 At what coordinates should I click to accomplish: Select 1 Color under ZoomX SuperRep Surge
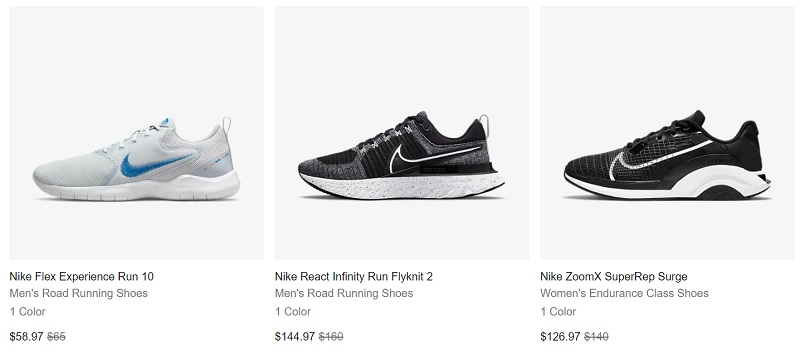tap(558, 312)
